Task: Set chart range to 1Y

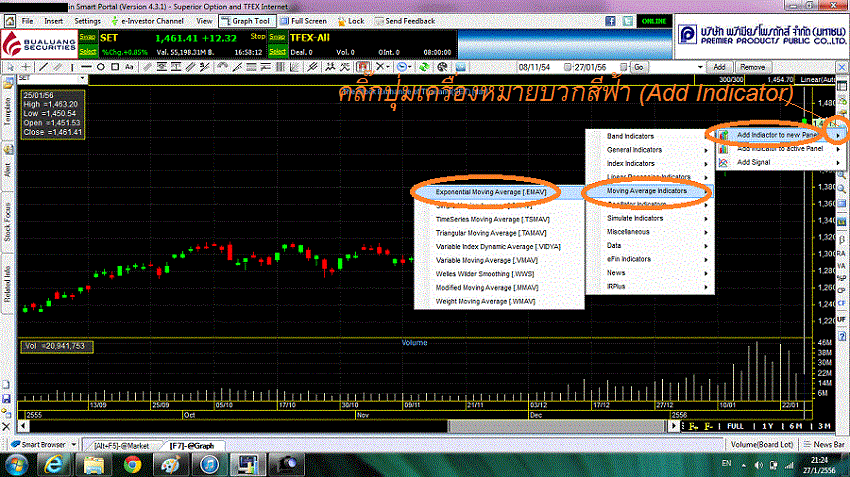Action: tap(768, 427)
